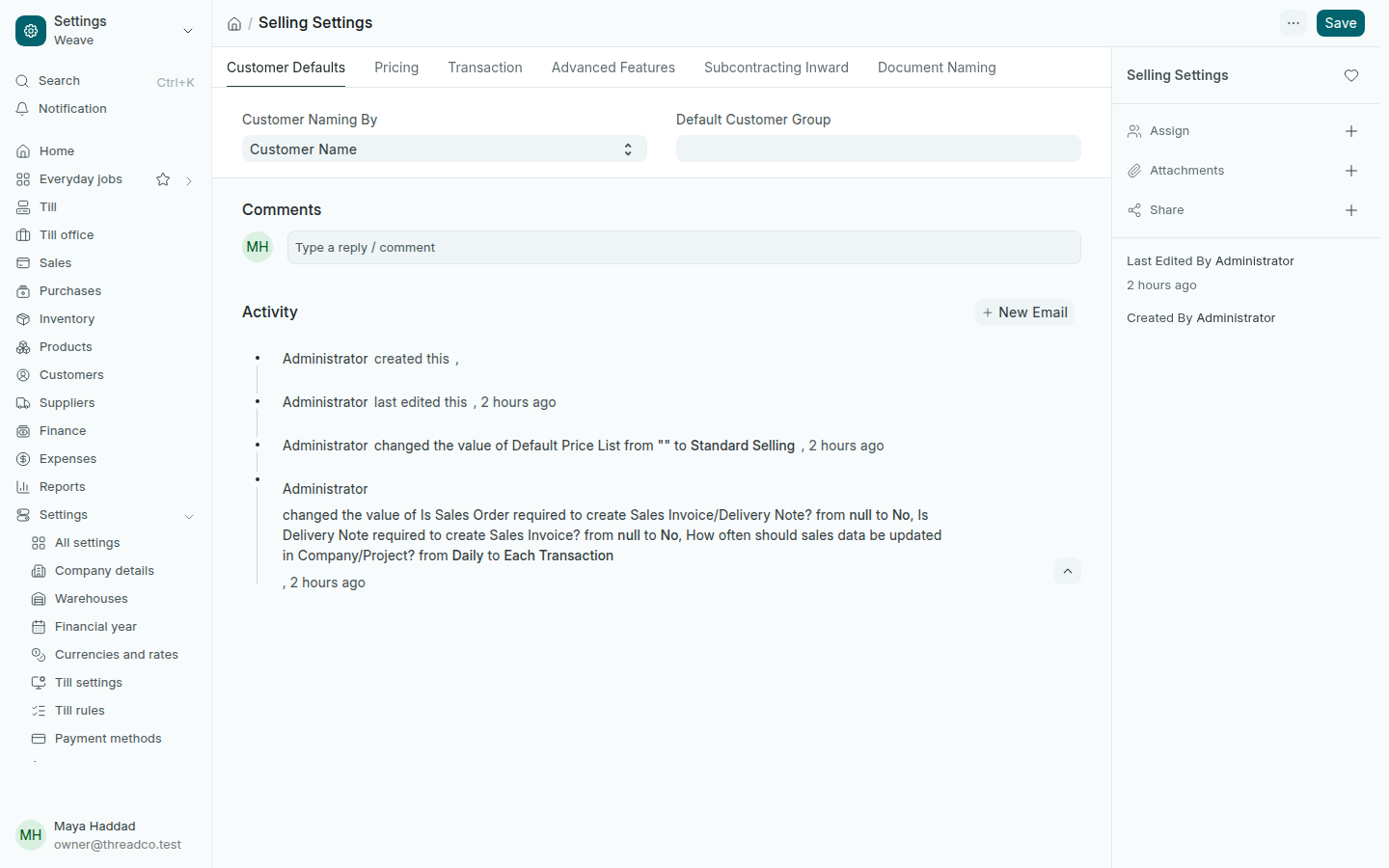Click the Type a reply comment box

pyautogui.click(x=684, y=247)
